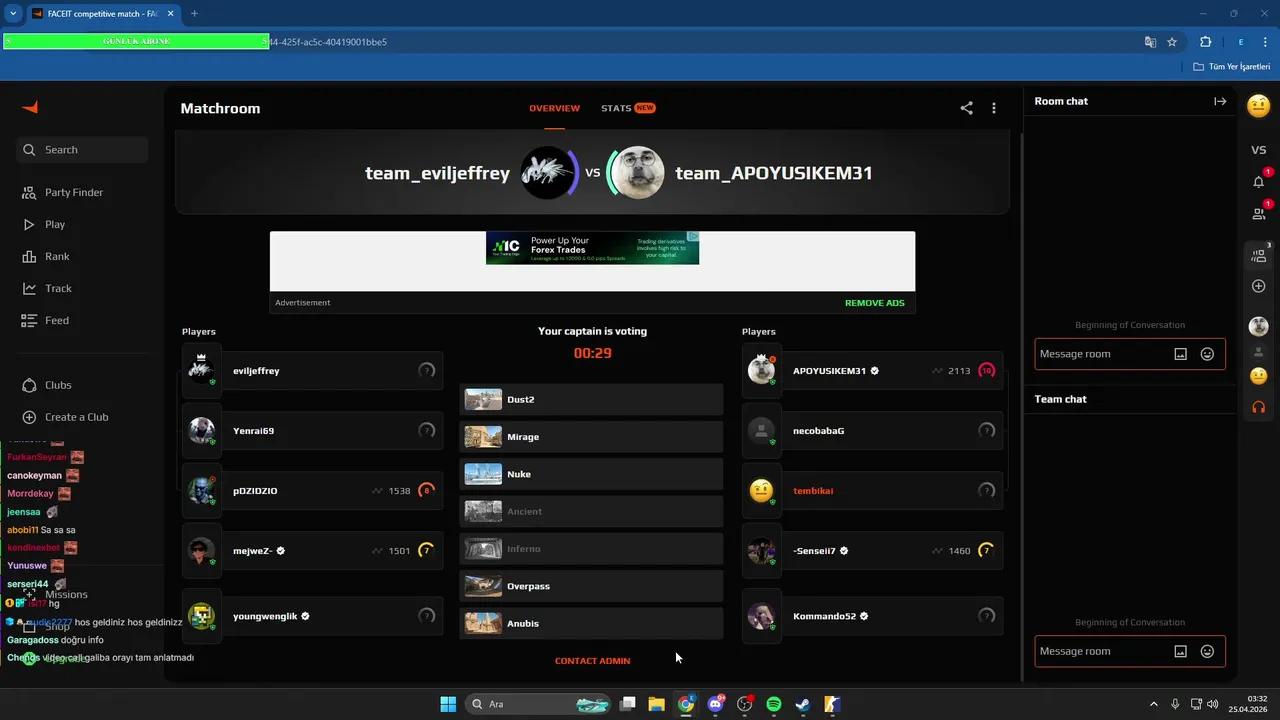Viewport: 1280px width, 720px height.
Task: Click -Senseii7's level 7 skill badge
Action: point(986,551)
